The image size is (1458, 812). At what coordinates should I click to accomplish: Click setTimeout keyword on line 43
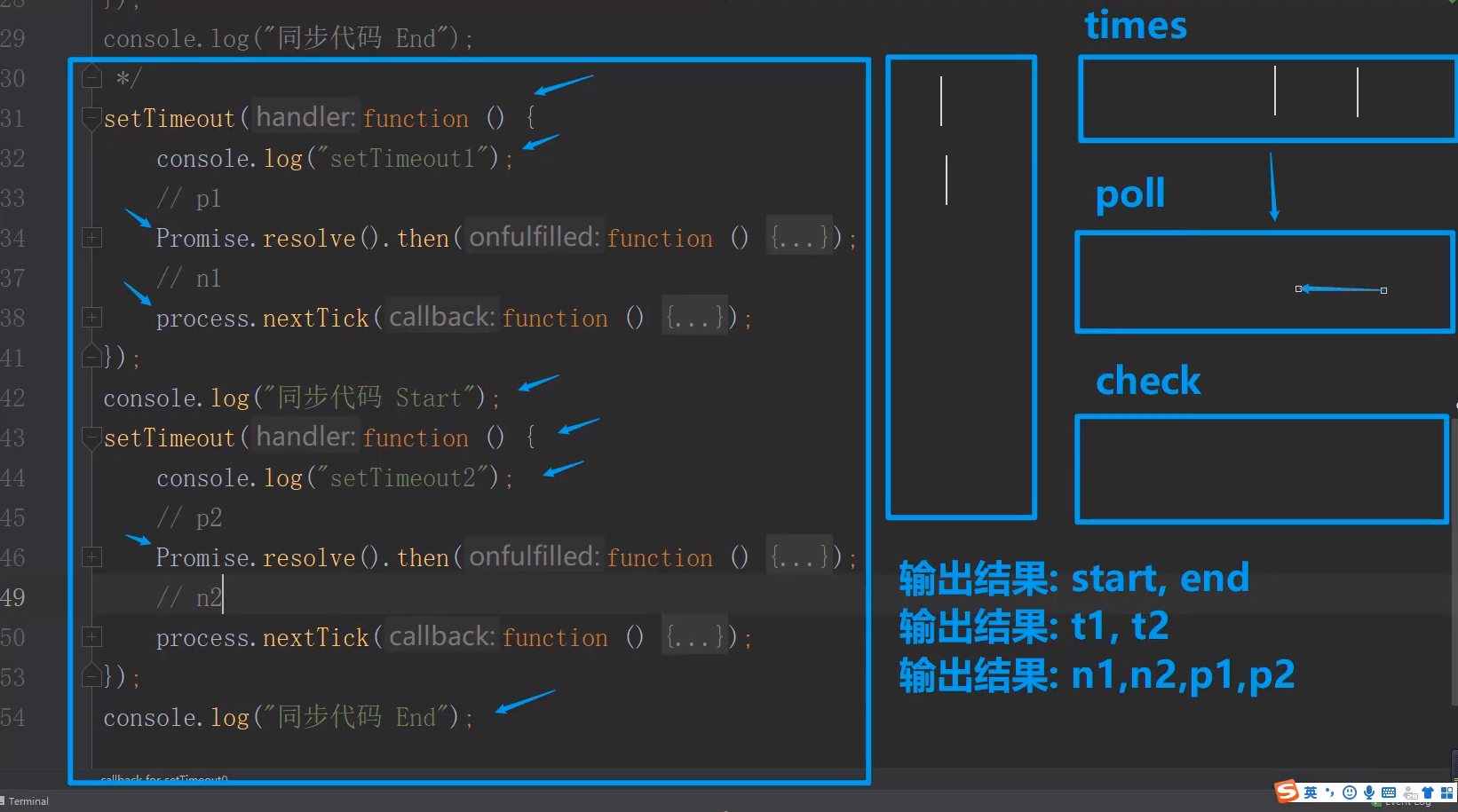coord(170,438)
